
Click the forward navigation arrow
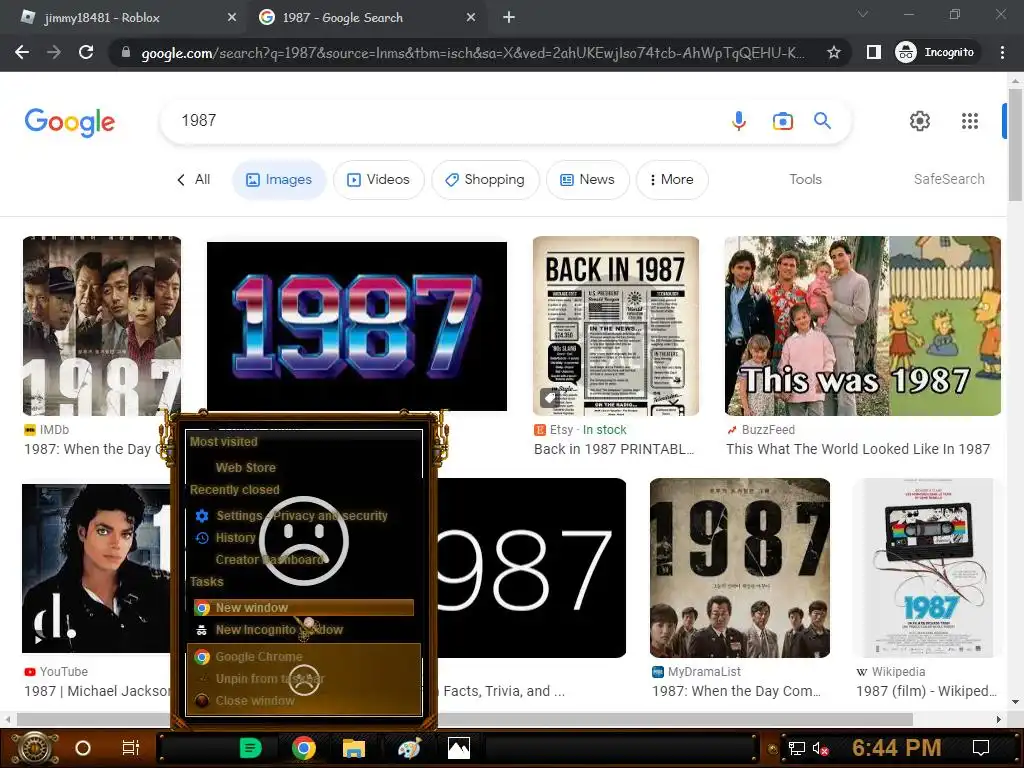point(54,52)
